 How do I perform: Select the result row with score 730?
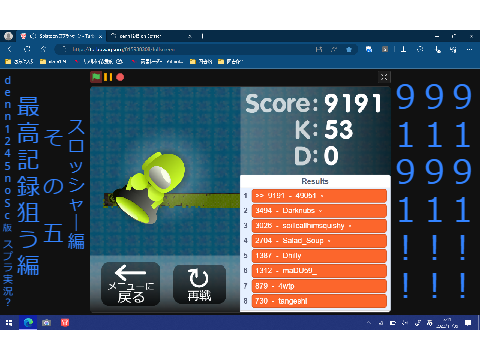point(319,301)
